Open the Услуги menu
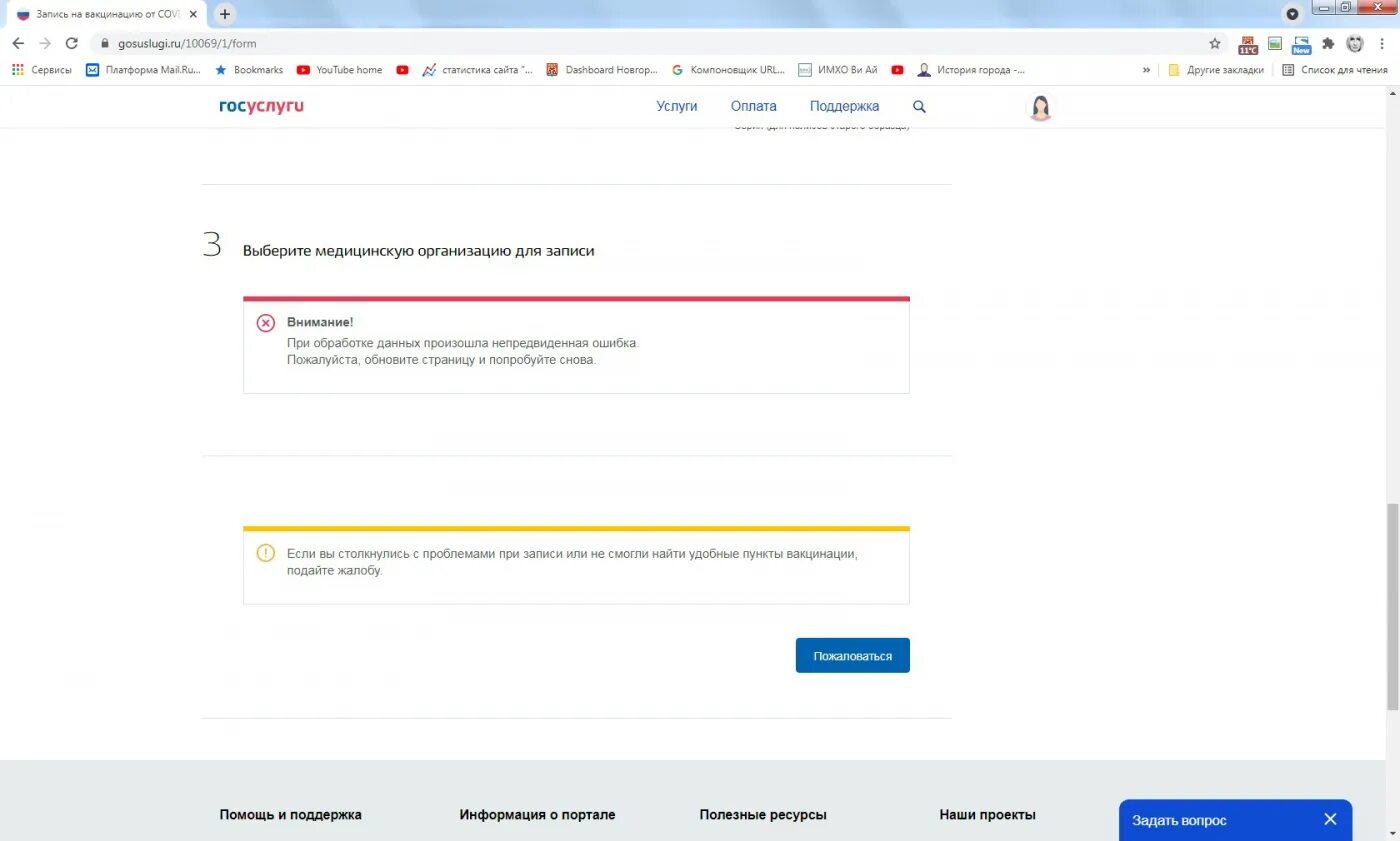1400x841 pixels. tap(677, 106)
